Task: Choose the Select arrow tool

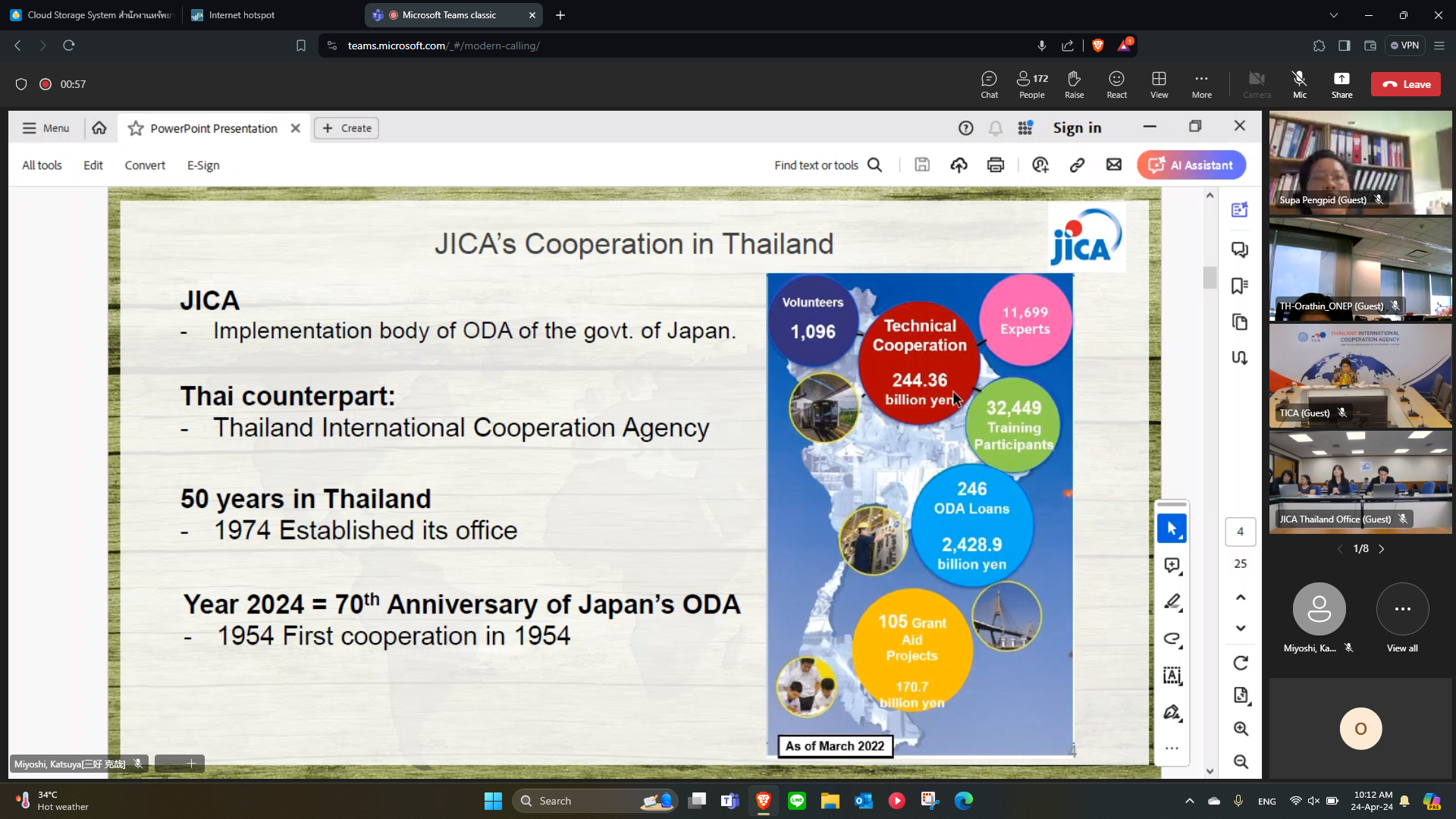Action: pos(1172,529)
